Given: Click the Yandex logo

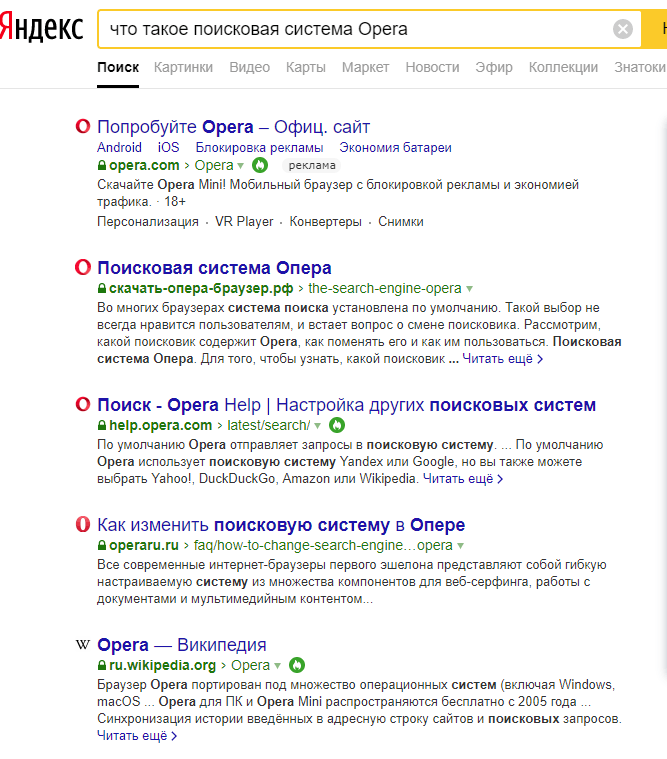Looking at the screenshot, I should click(x=42, y=29).
